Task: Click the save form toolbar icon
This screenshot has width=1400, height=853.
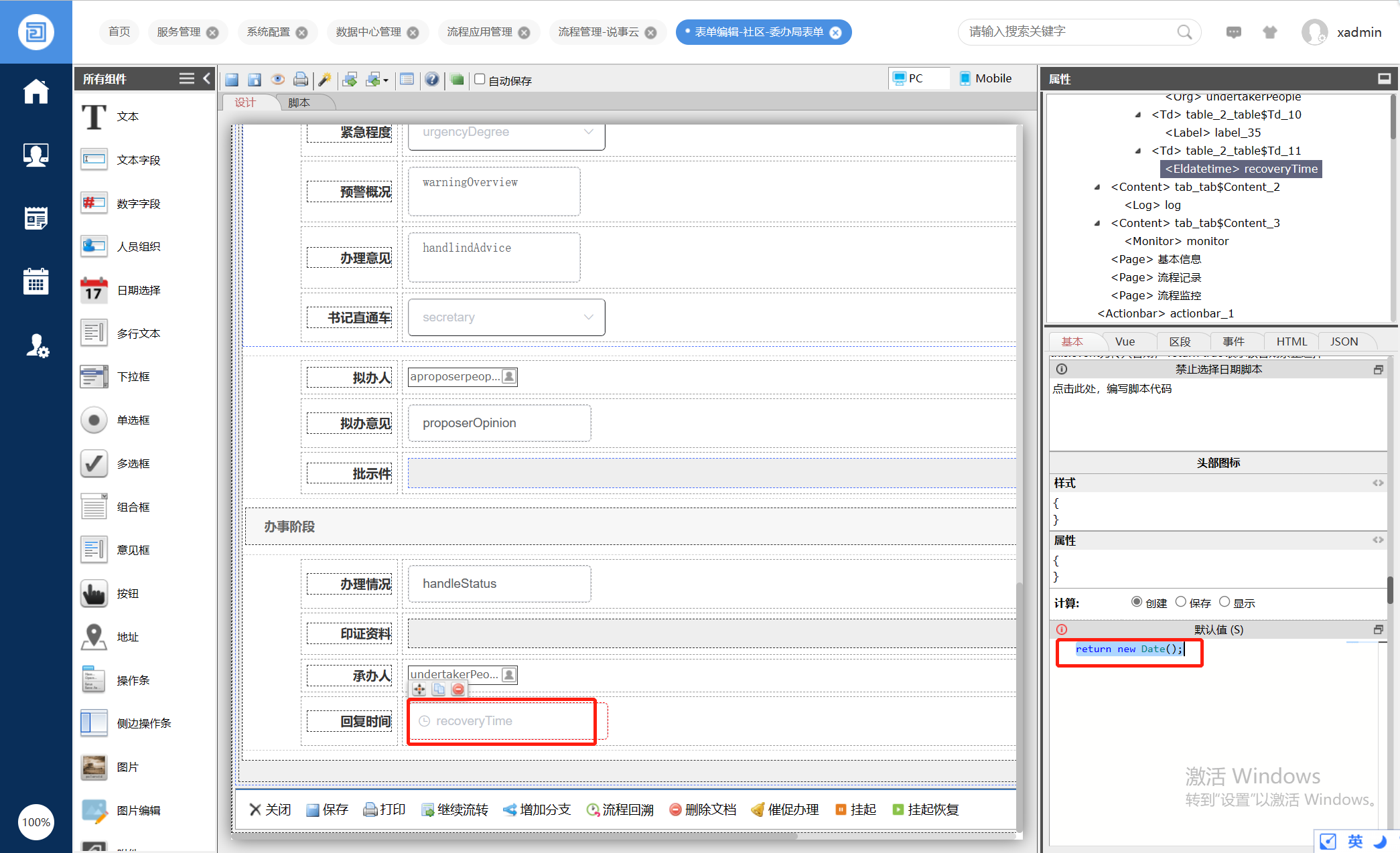Action: coord(232,80)
